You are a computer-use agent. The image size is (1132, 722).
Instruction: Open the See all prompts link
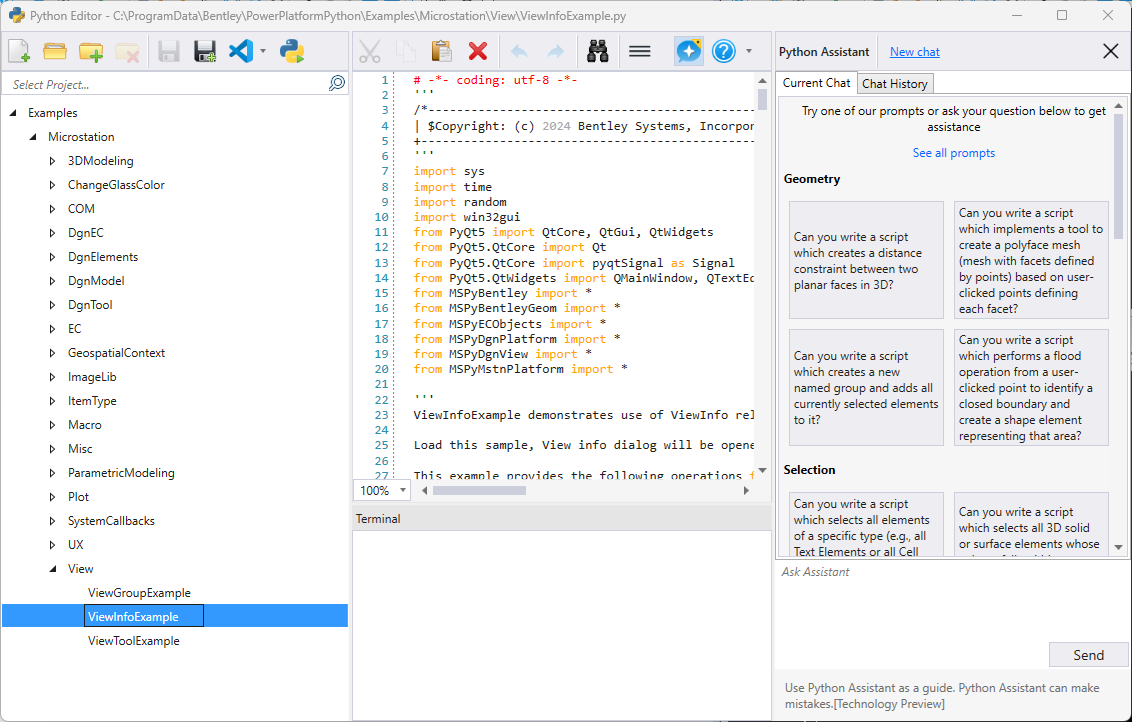[954, 153]
